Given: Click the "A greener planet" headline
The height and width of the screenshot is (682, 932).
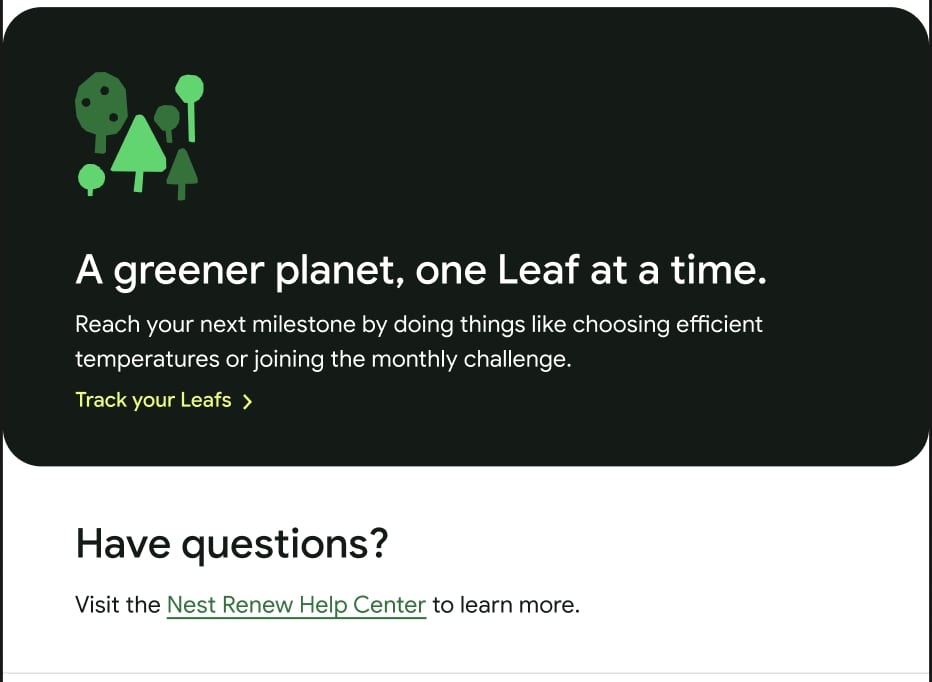Looking at the screenshot, I should click(x=420, y=271).
